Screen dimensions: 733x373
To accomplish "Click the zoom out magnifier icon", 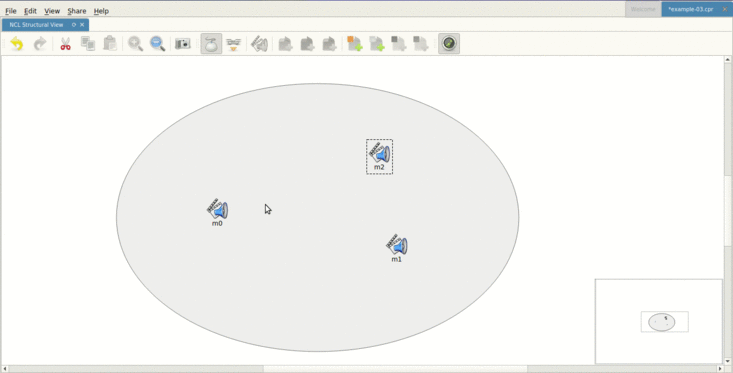I will pos(158,44).
